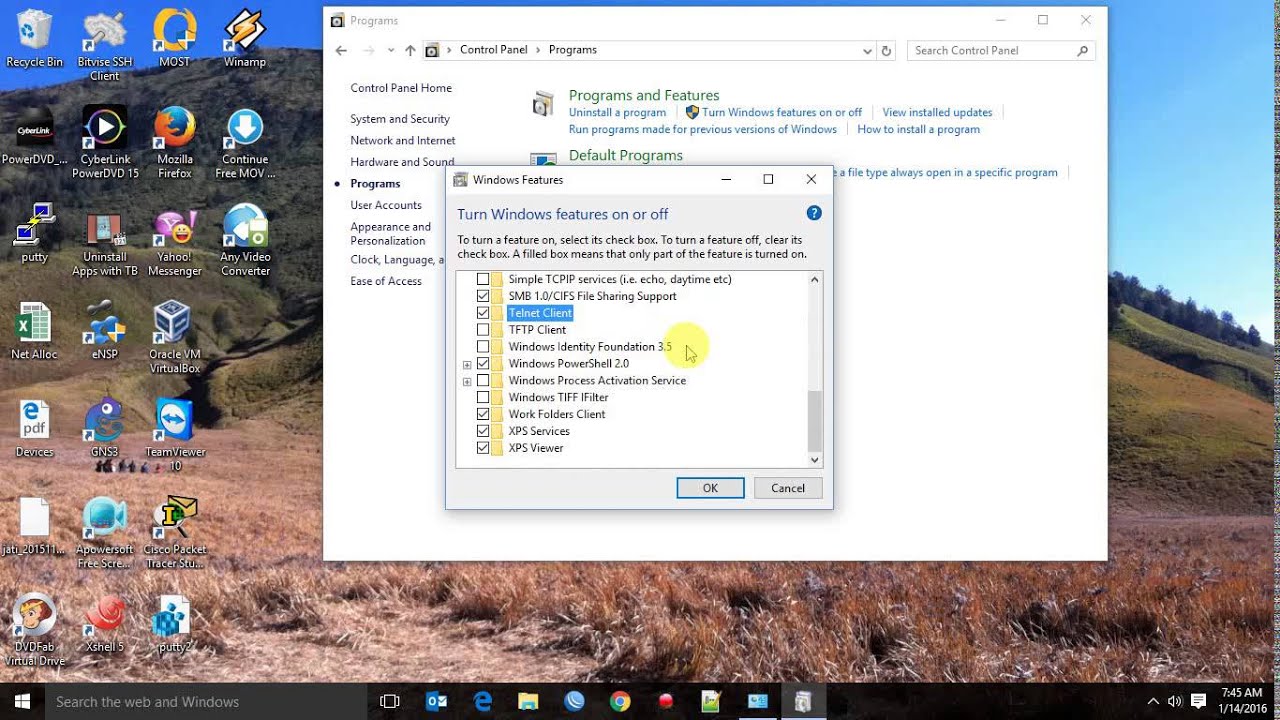Show hidden system tray icons
This screenshot has height=720, width=1280.
[1152, 702]
